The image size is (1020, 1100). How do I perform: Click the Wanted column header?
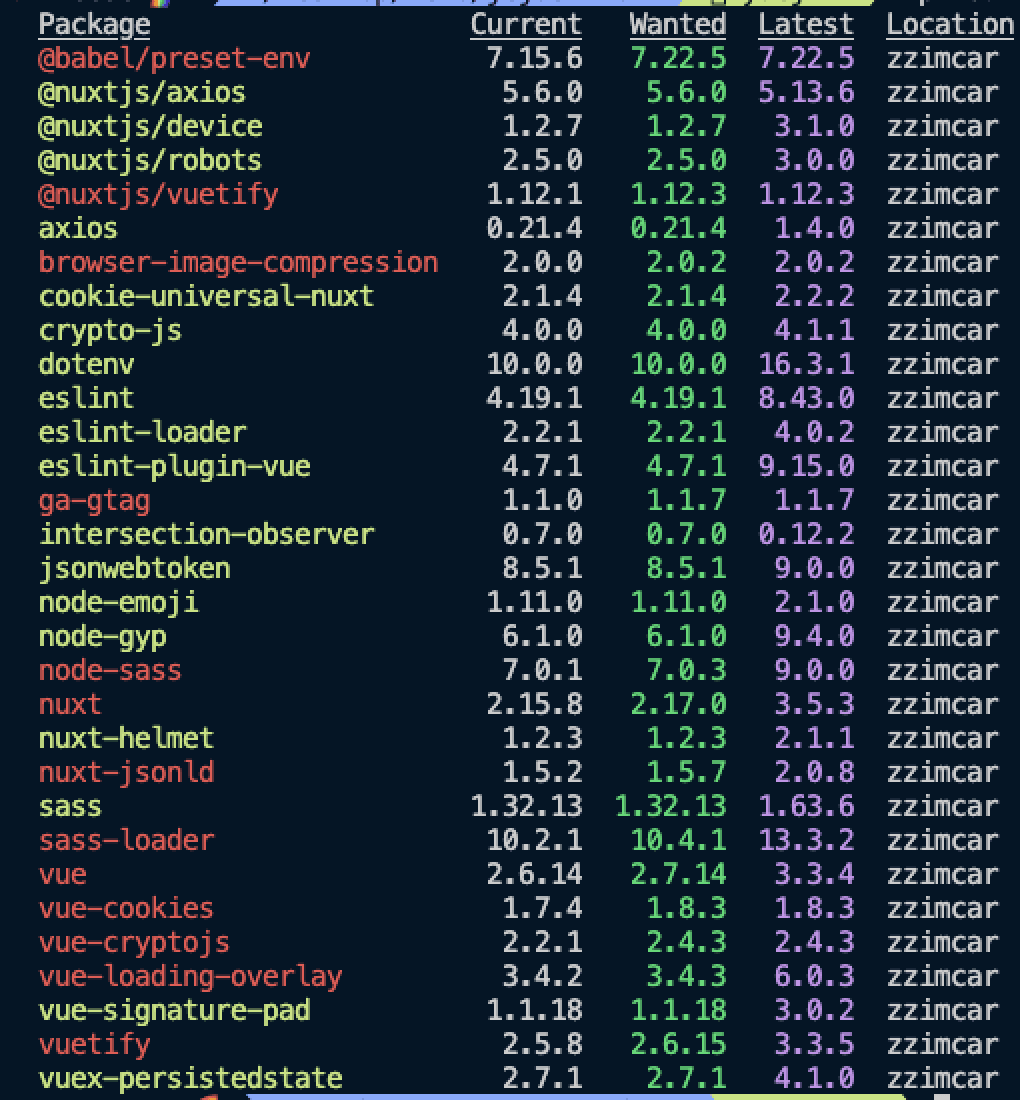[678, 24]
